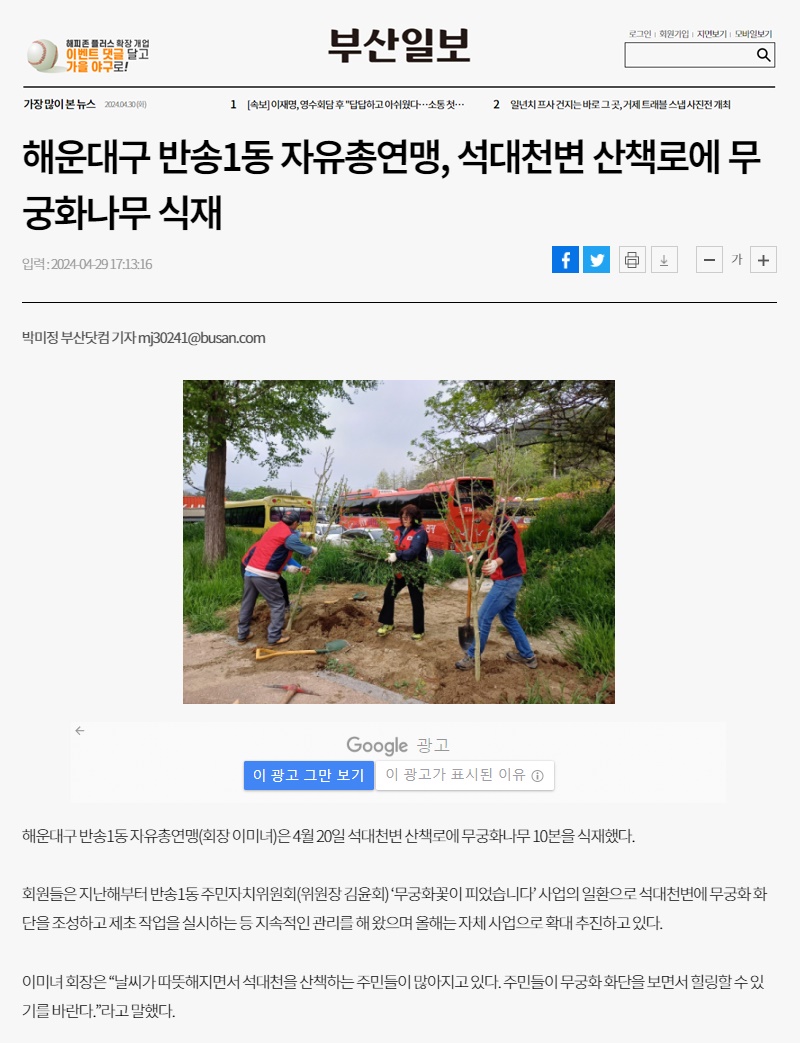Open the 지면보기 link

coord(712,34)
